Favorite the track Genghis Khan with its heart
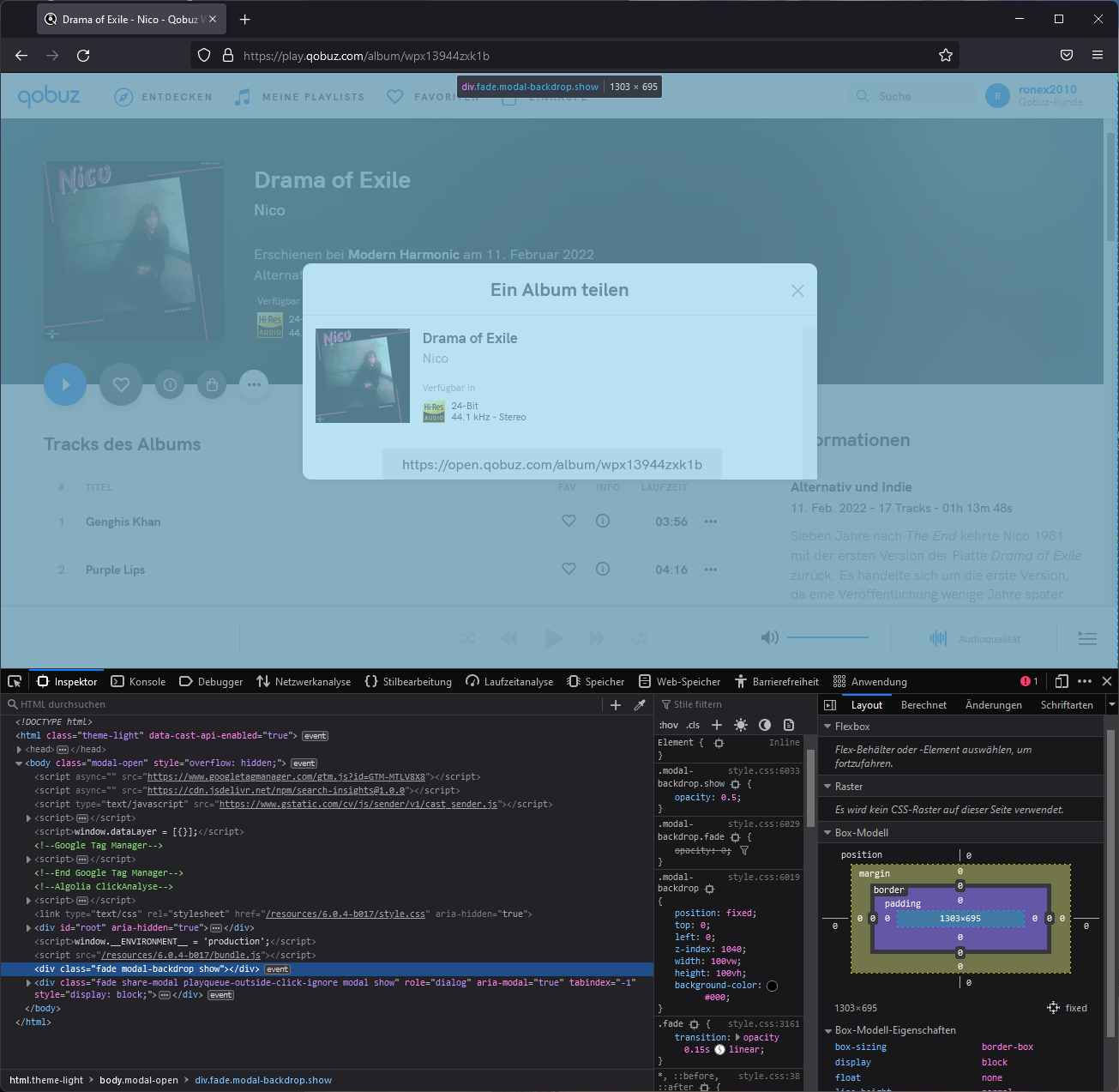Screen dimensions: 1119x1092 (x=569, y=521)
